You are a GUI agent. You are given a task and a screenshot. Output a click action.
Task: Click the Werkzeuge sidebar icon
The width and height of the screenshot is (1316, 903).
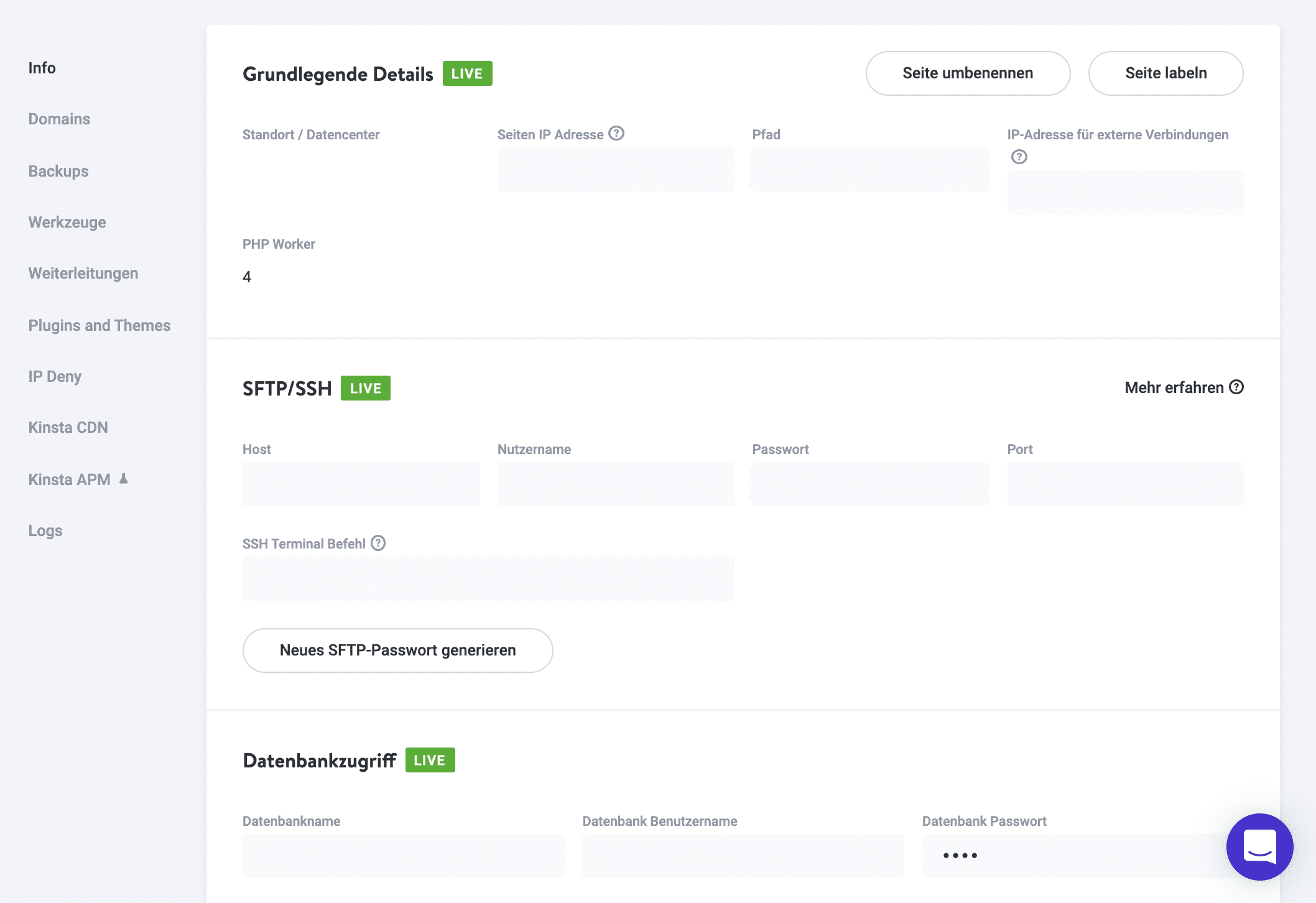click(x=67, y=222)
